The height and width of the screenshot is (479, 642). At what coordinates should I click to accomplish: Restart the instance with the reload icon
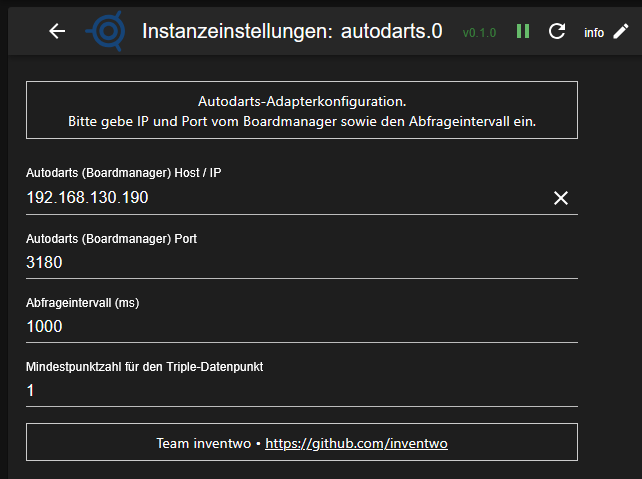557,31
